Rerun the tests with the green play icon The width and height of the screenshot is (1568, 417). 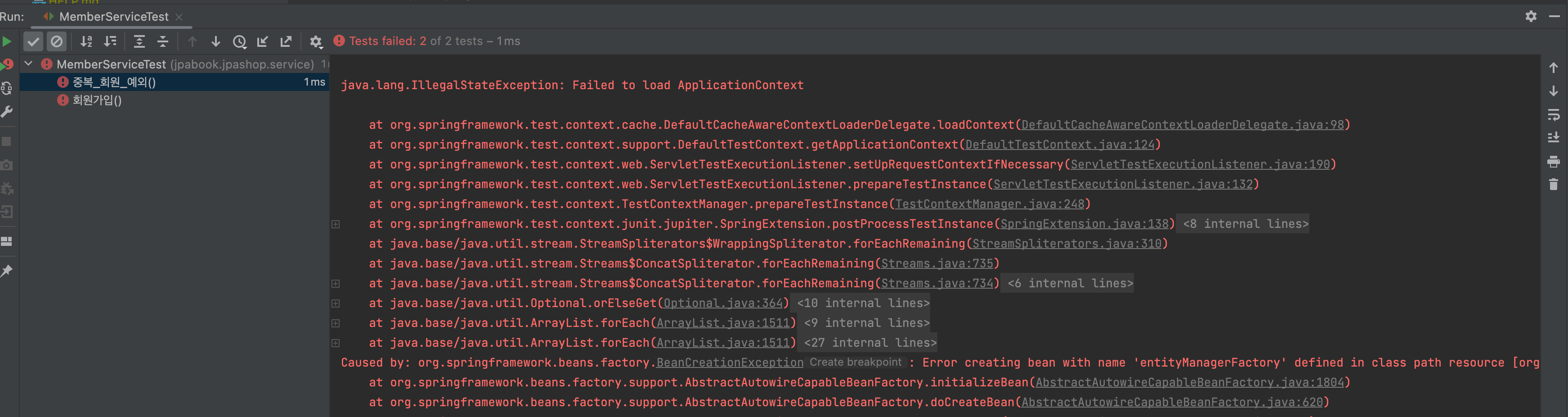click(7, 41)
